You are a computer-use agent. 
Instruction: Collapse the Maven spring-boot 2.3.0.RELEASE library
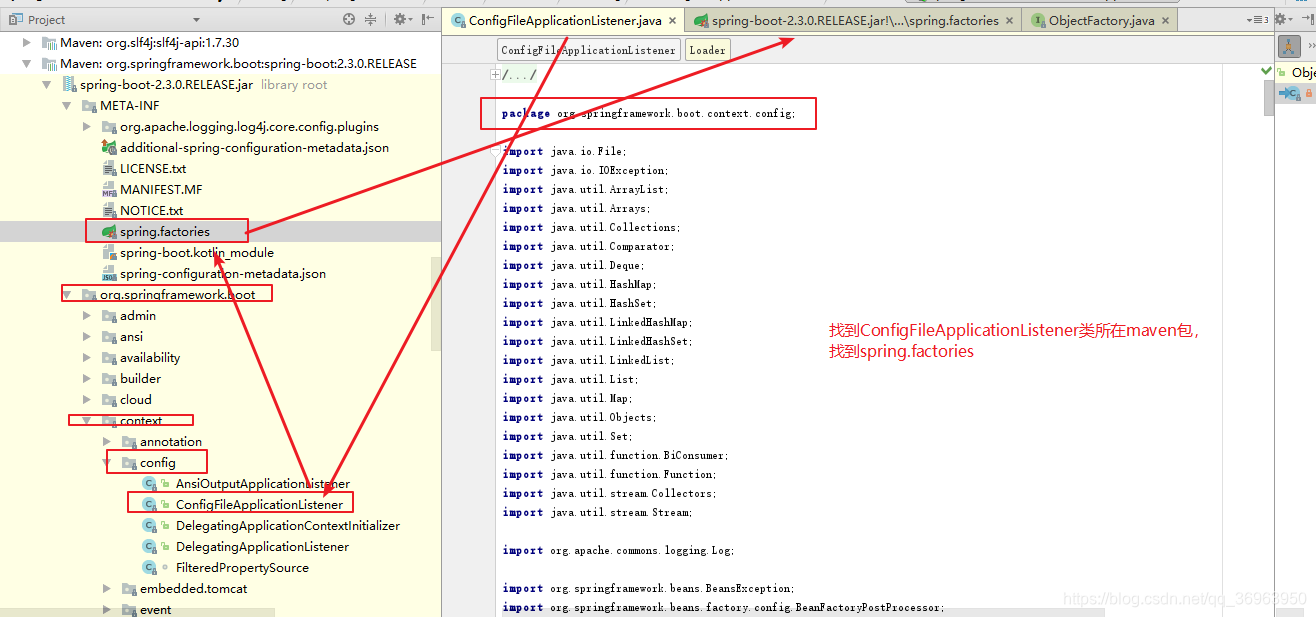click(27, 64)
